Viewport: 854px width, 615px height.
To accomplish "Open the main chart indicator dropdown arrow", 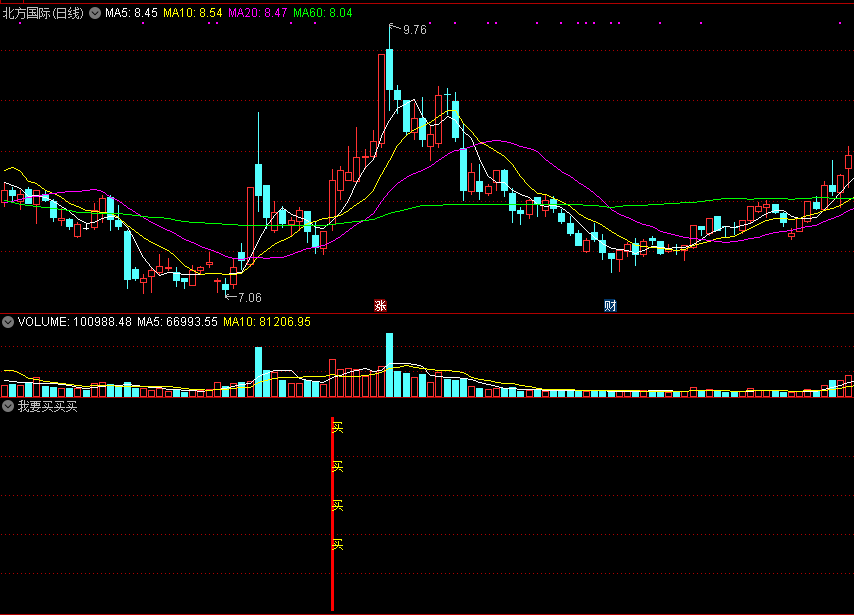I will point(95,13).
